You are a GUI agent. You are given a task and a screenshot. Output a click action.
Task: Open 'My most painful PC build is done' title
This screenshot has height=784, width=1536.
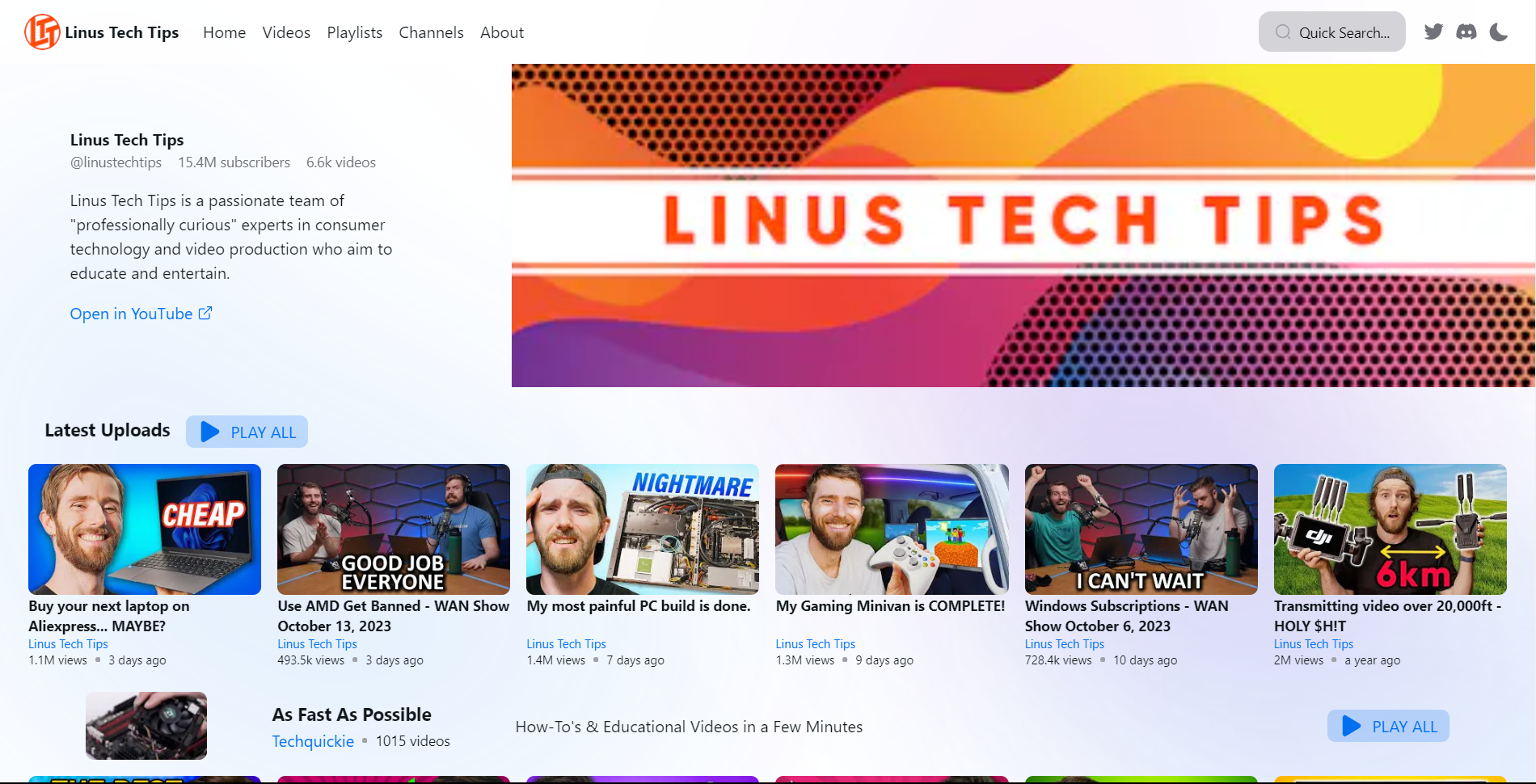[x=639, y=606]
